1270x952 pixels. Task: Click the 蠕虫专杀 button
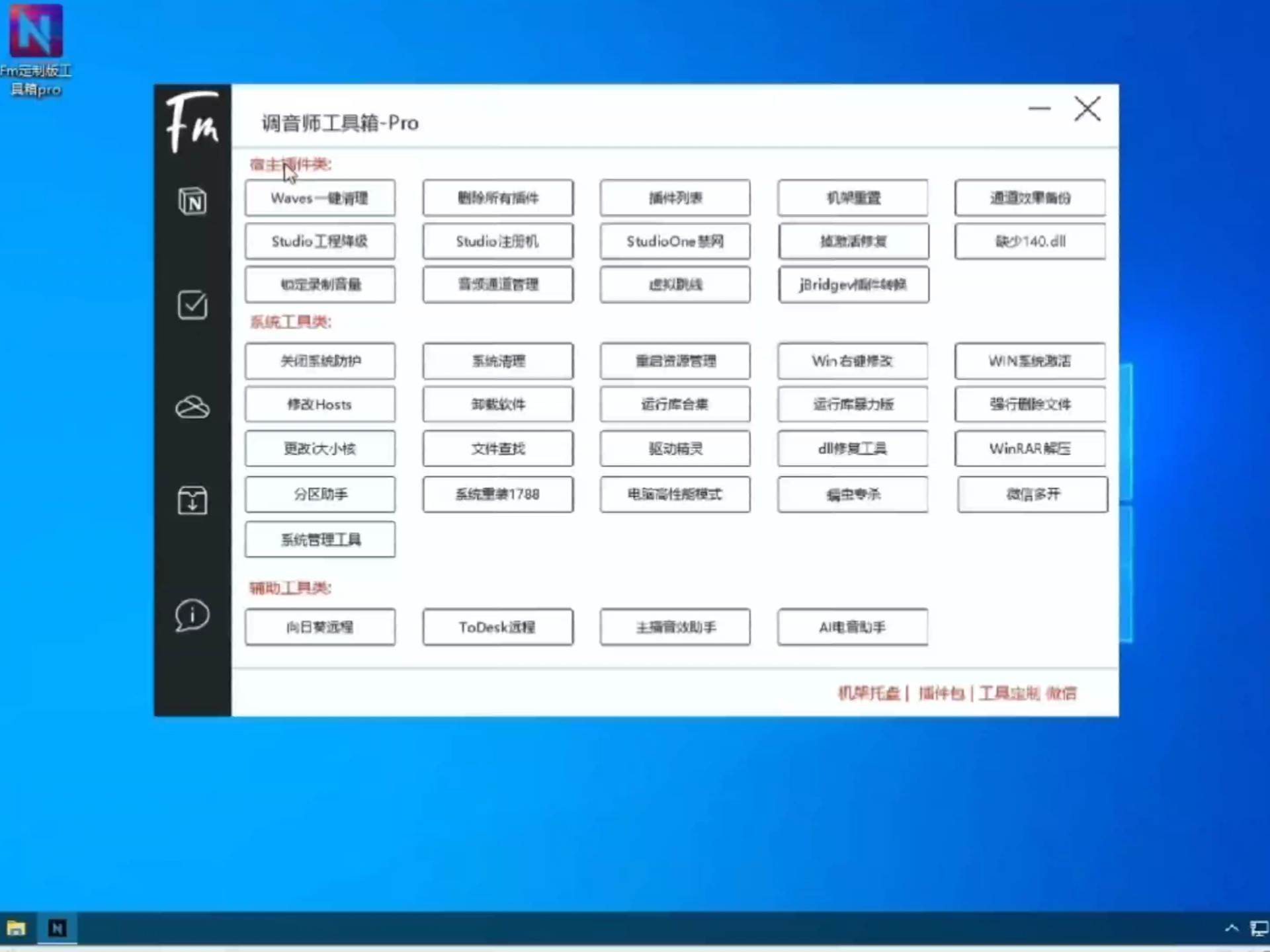[853, 495]
